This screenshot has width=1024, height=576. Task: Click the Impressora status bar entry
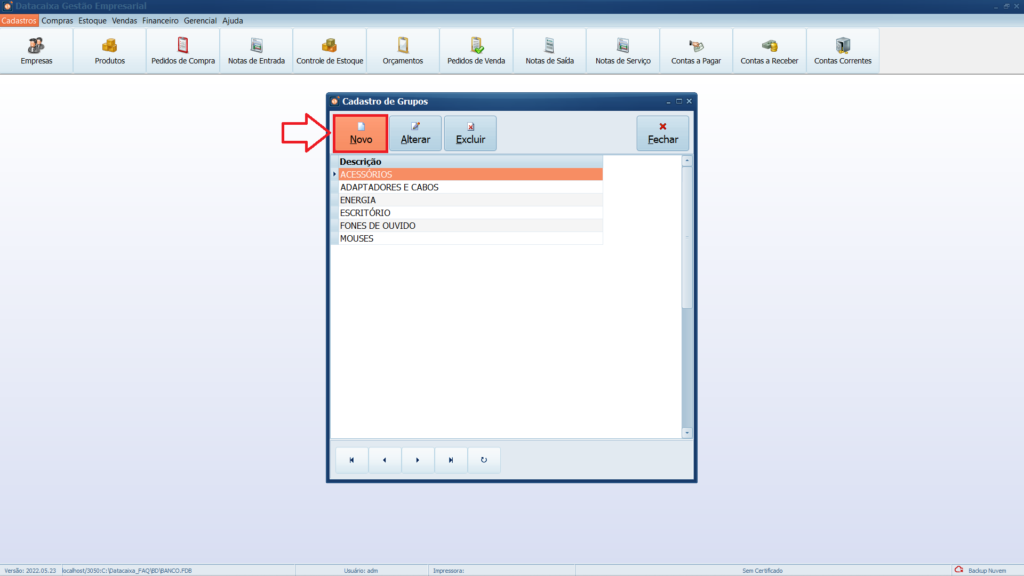(x=448, y=571)
